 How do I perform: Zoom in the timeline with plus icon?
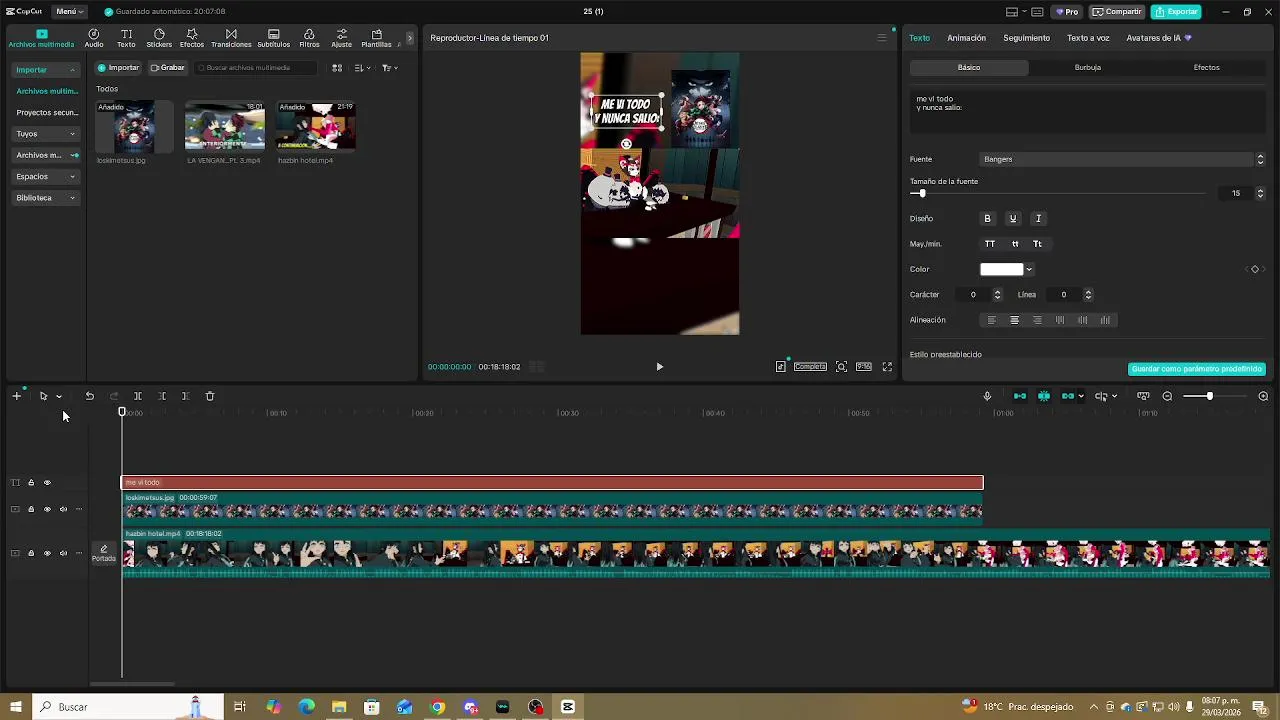tap(1263, 396)
